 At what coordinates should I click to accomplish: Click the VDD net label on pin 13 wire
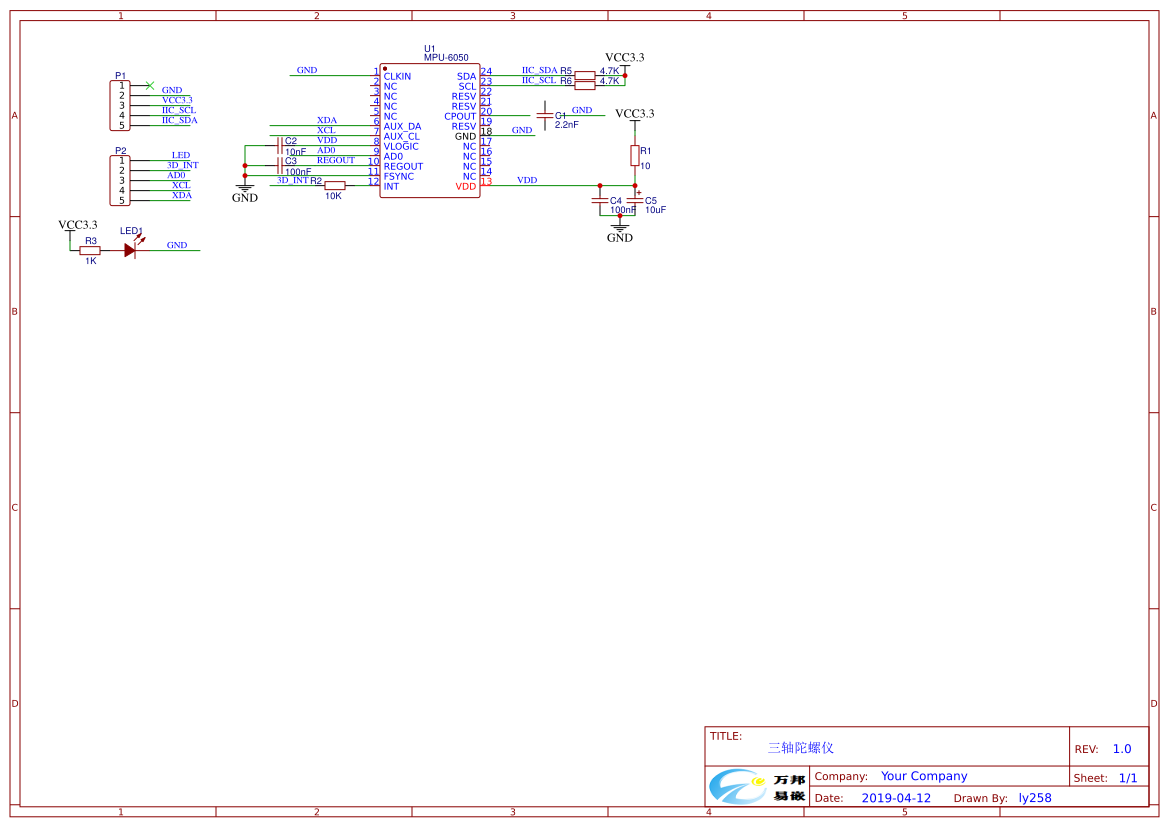(527, 180)
